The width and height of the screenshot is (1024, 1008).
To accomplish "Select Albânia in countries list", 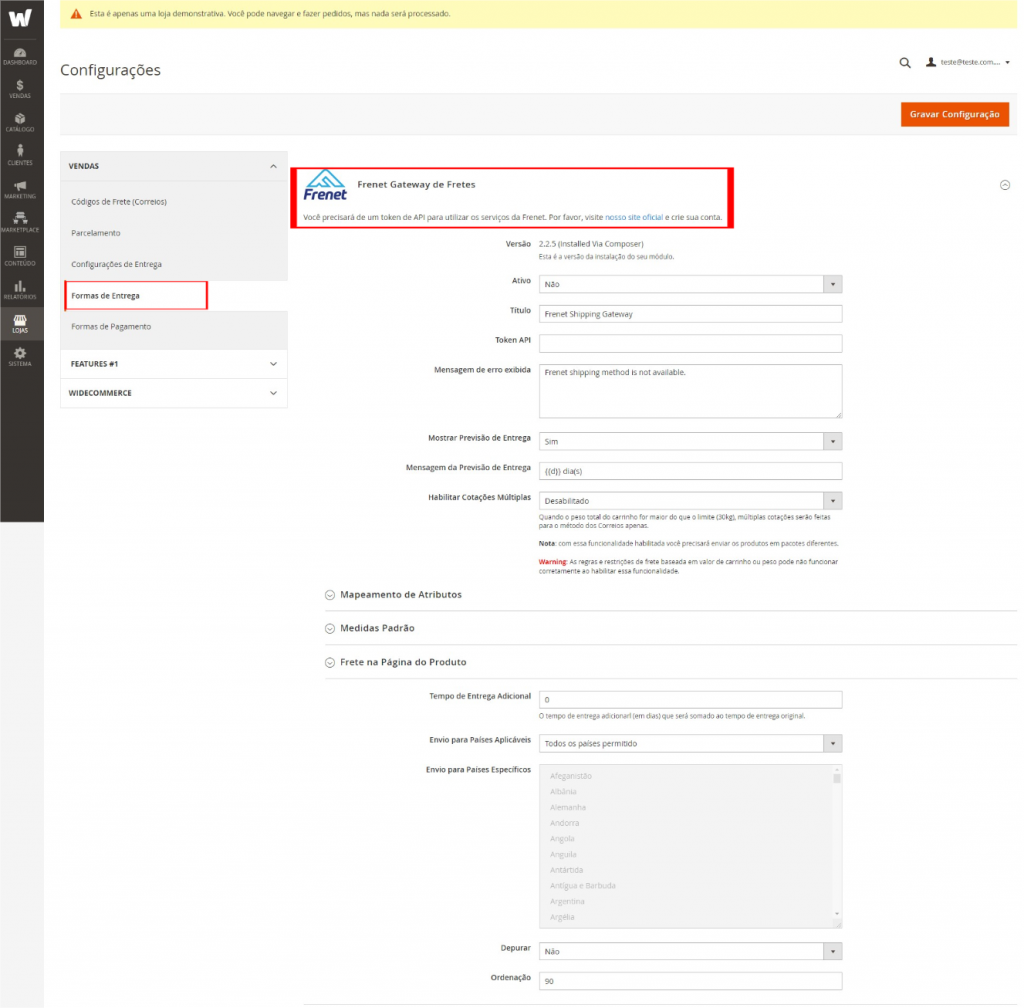I will click(x=563, y=792).
